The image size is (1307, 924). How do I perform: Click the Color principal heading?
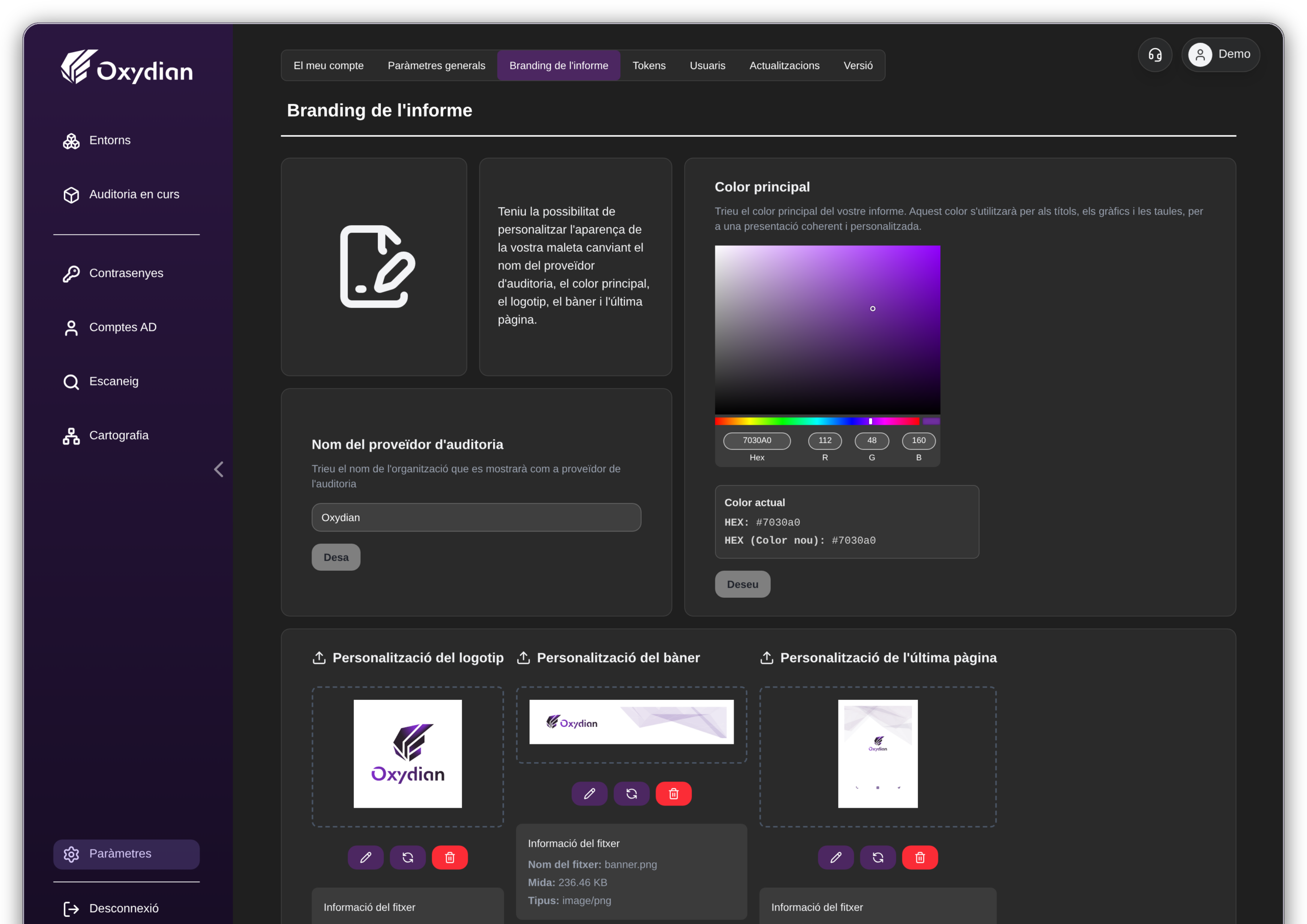tap(762, 187)
